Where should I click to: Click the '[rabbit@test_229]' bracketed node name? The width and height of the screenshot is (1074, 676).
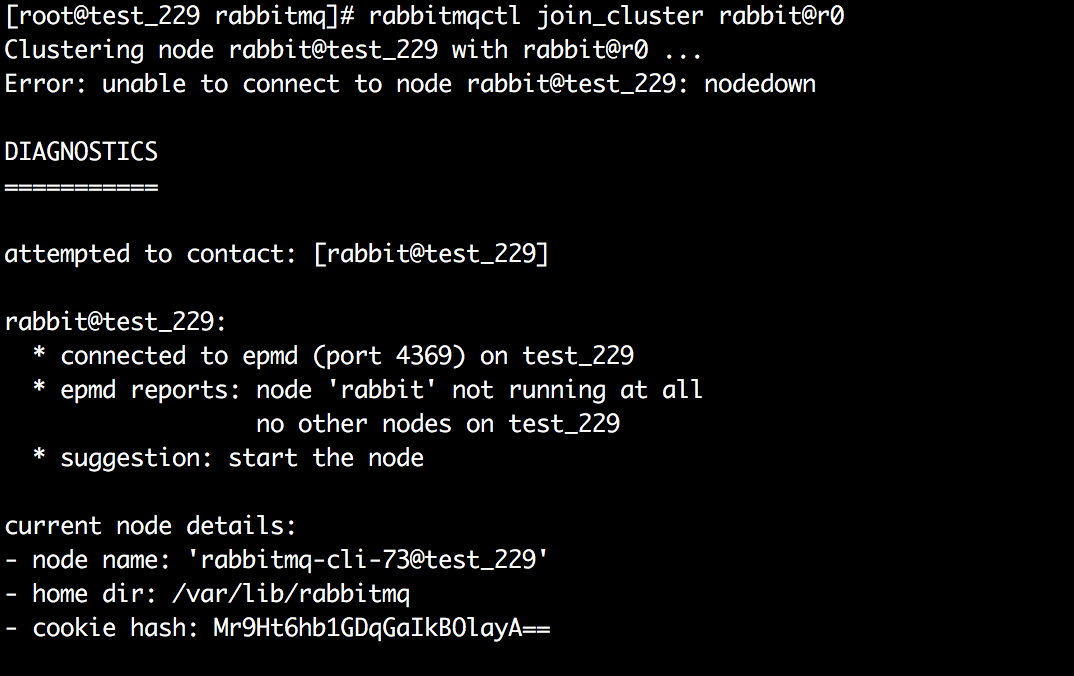pos(431,254)
